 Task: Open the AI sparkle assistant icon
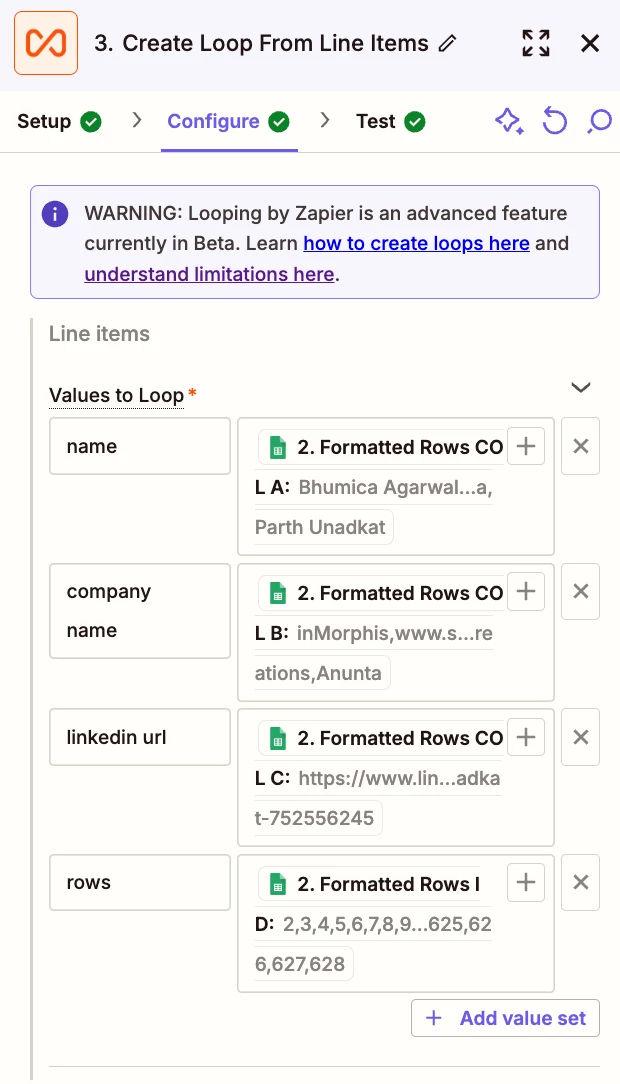pyautogui.click(x=509, y=122)
